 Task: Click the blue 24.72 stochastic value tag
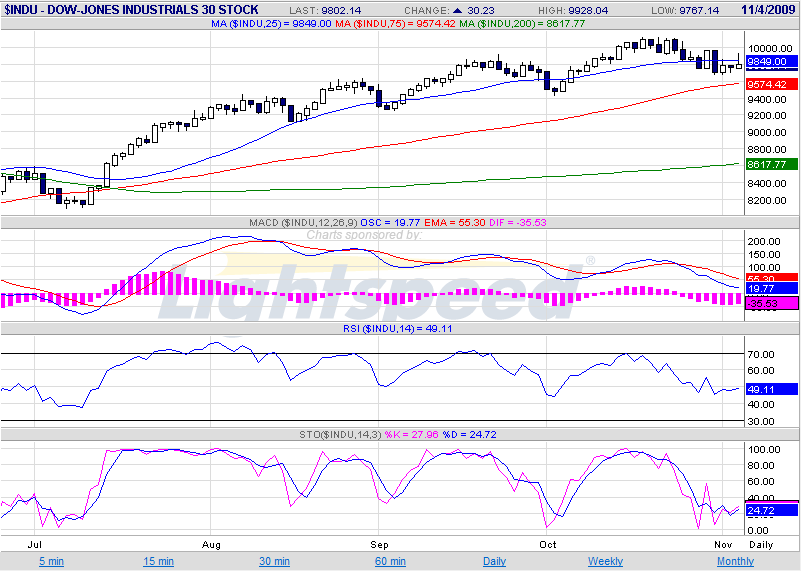[x=771, y=510]
